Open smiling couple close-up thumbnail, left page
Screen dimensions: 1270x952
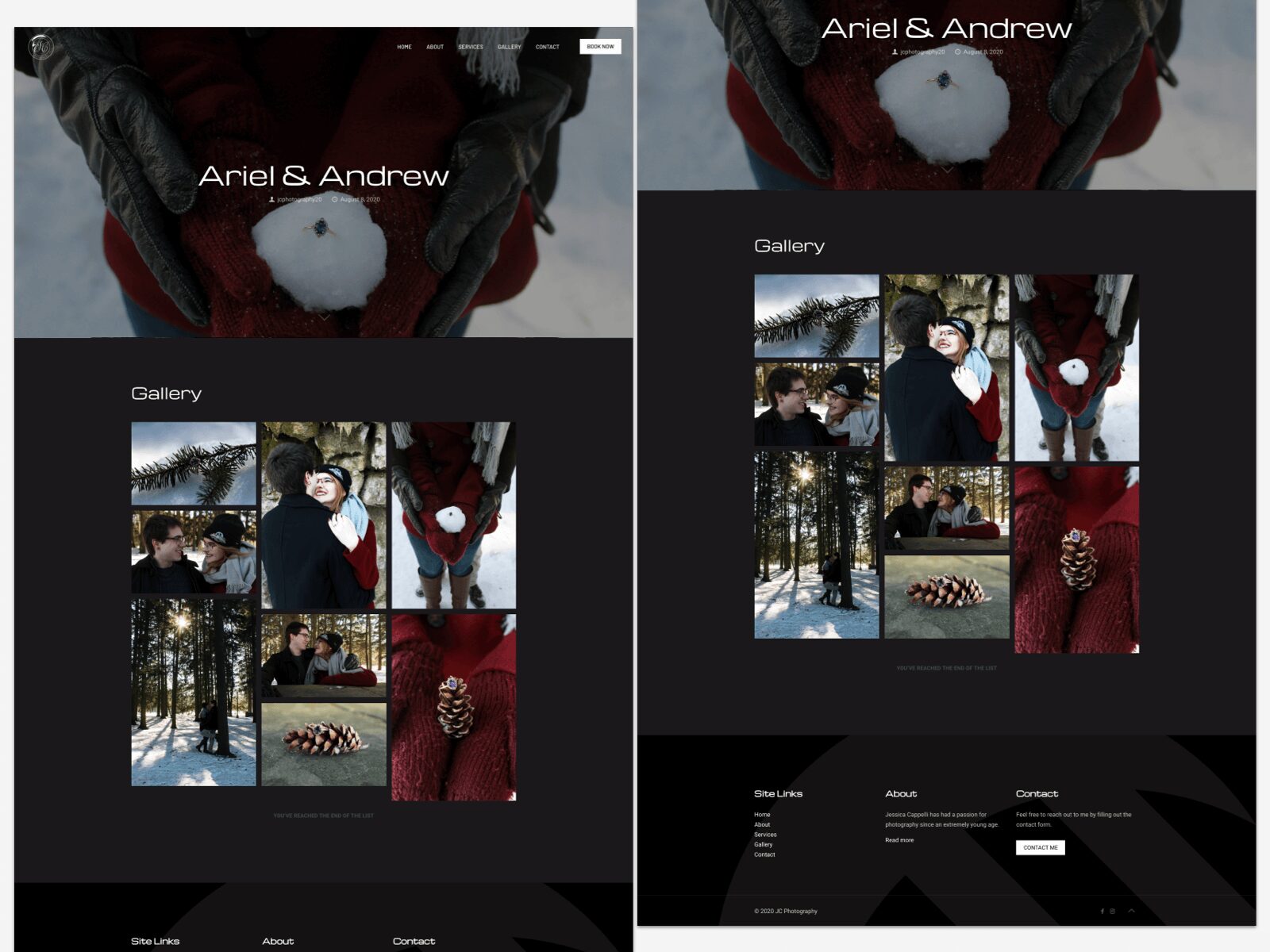(x=194, y=552)
